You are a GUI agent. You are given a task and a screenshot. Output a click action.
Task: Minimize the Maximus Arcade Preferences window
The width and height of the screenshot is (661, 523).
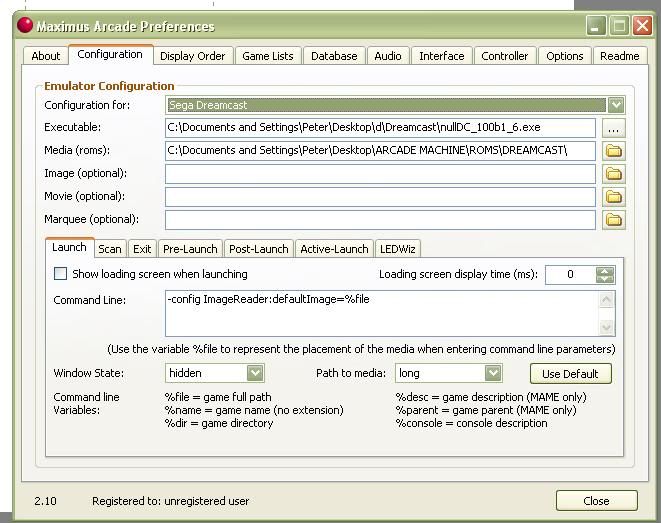[x=596, y=26]
